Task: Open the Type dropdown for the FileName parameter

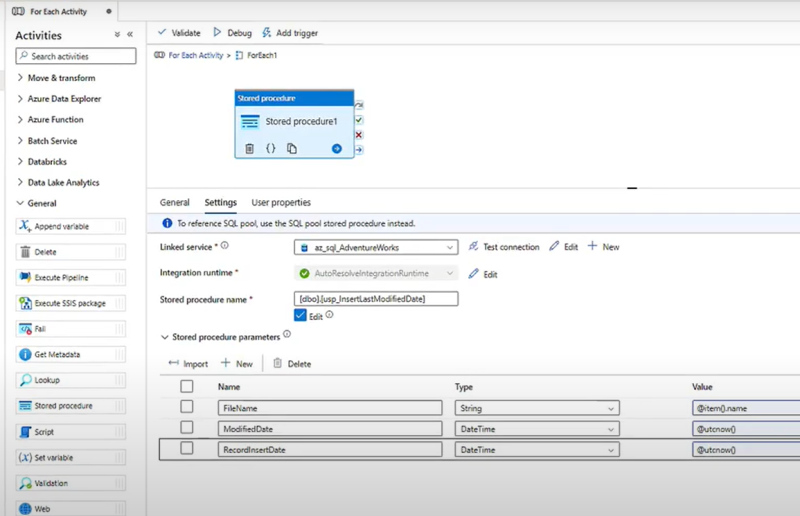Action: pyautogui.click(x=537, y=408)
